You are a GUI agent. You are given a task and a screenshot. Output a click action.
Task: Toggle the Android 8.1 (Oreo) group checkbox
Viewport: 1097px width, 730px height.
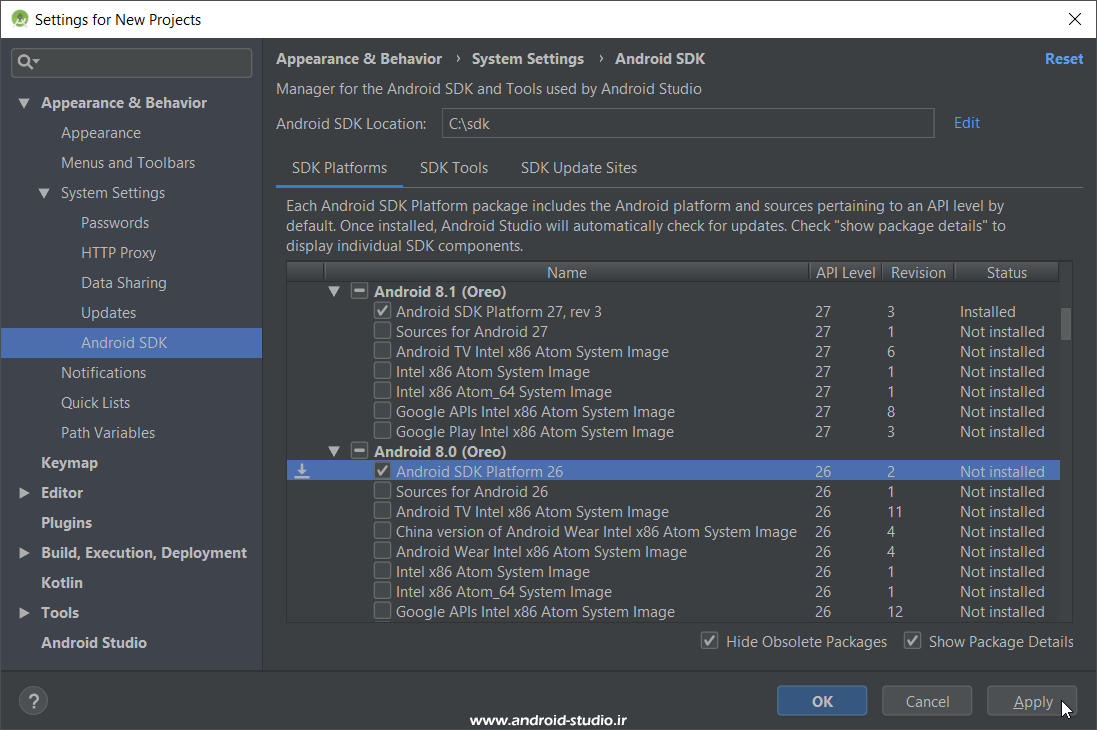pyautogui.click(x=359, y=291)
